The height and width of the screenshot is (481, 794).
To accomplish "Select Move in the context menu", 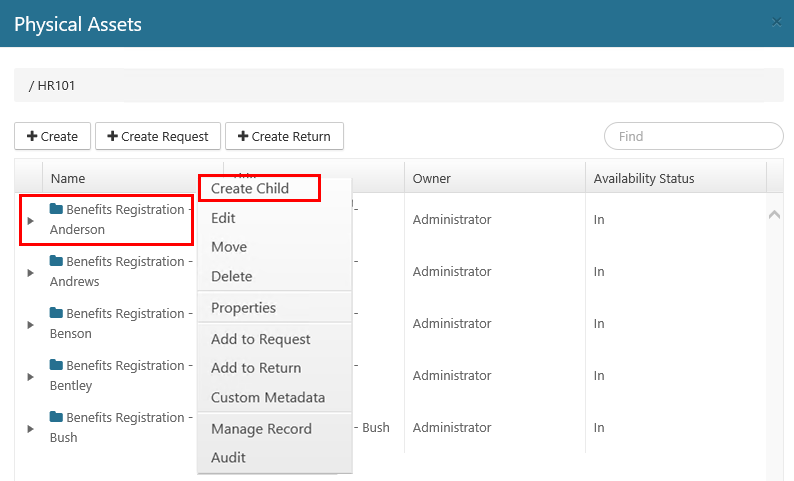I will coord(229,247).
